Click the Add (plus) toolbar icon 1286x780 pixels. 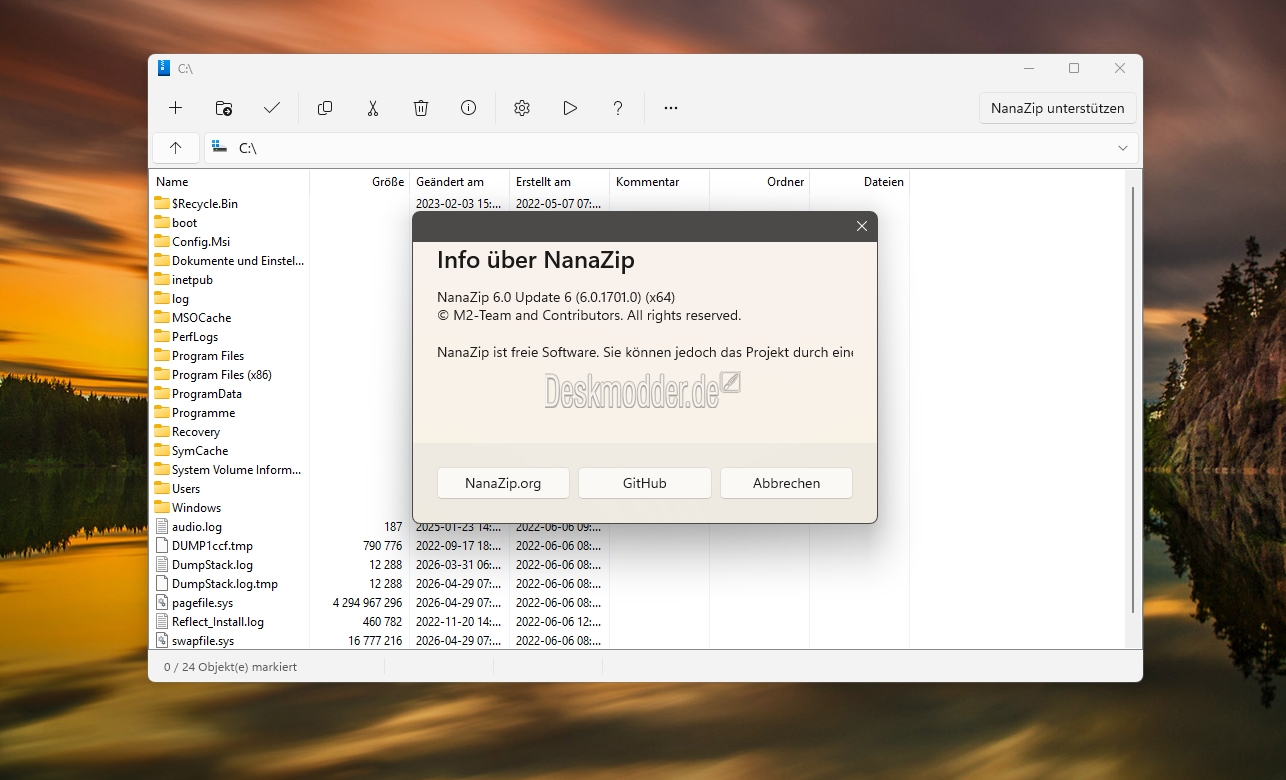pyautogui.click(x=176, y=108)
